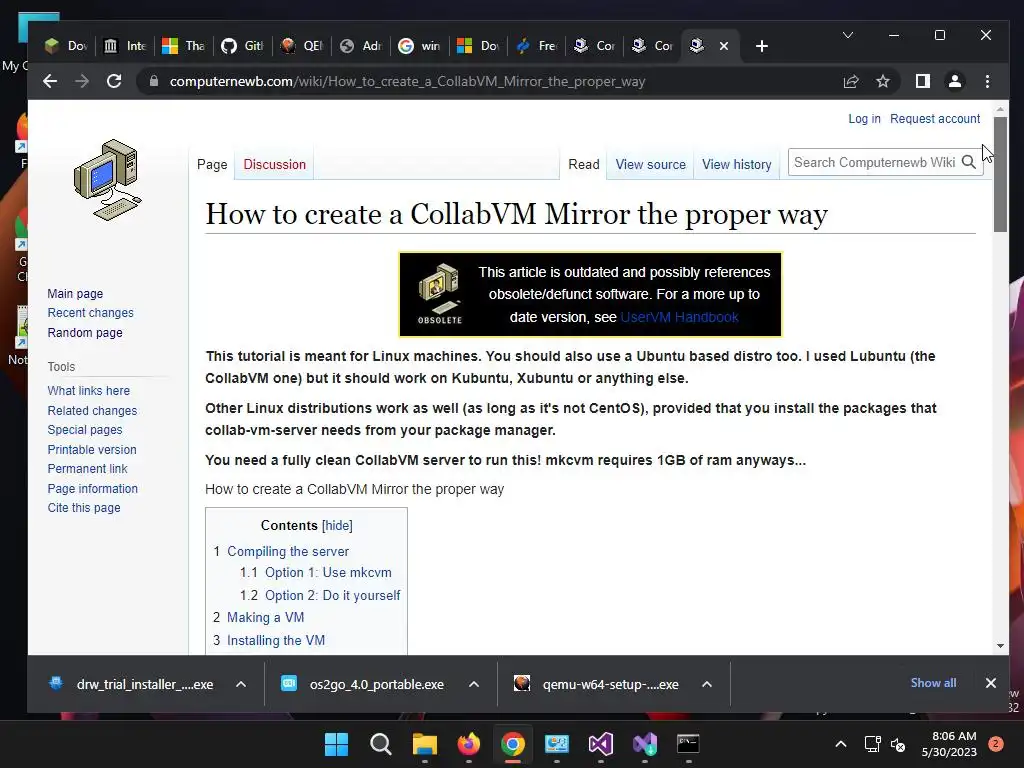Click the browser forward arrow
Screen dimensions: 1024x768
[82, 81]
